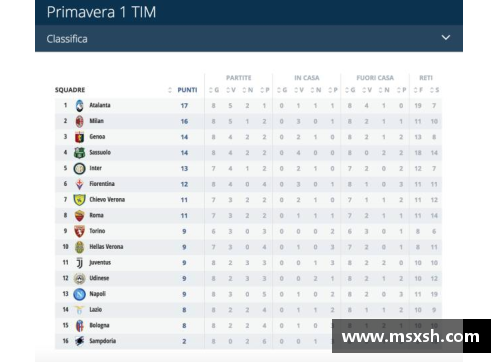The height and width of the screenshot is (362, 500).
Task: Collapse the Classifica section chevron
Action: tap(446, 38)
